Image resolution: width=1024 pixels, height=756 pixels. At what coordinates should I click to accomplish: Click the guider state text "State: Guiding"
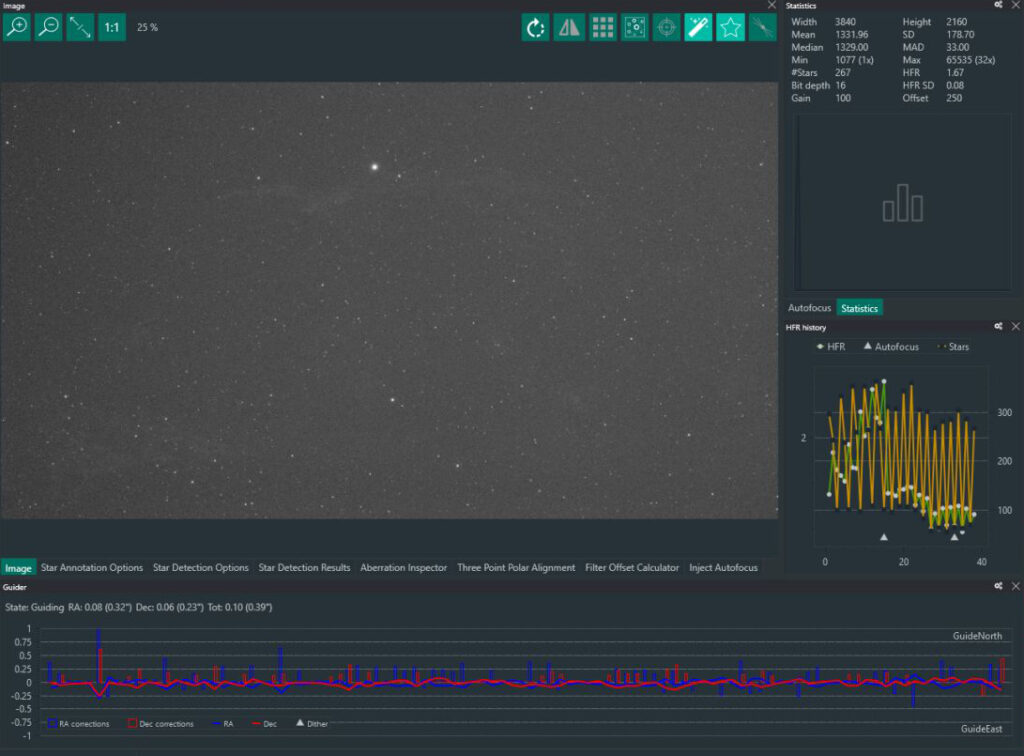pyautogui.click(x=35, y=607)
